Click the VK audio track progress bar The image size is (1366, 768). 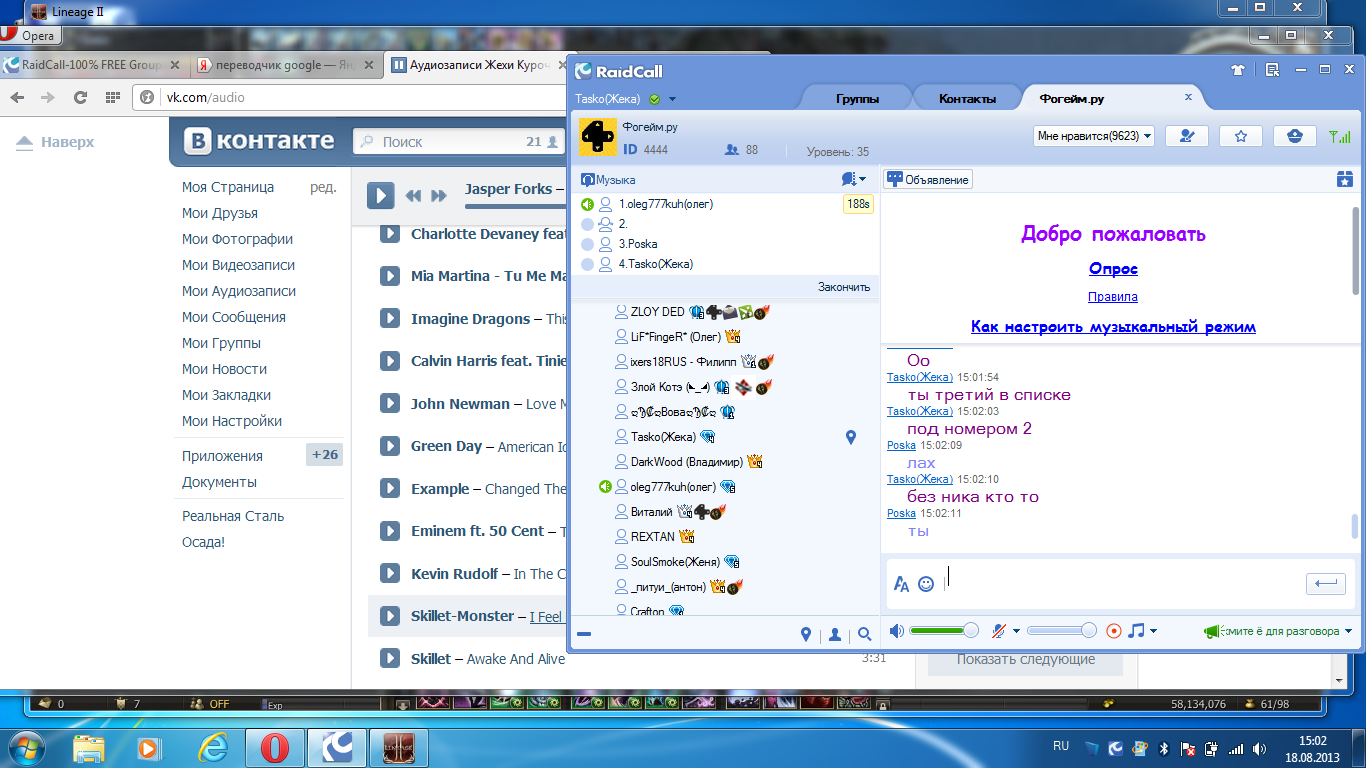tap(515, 206)
